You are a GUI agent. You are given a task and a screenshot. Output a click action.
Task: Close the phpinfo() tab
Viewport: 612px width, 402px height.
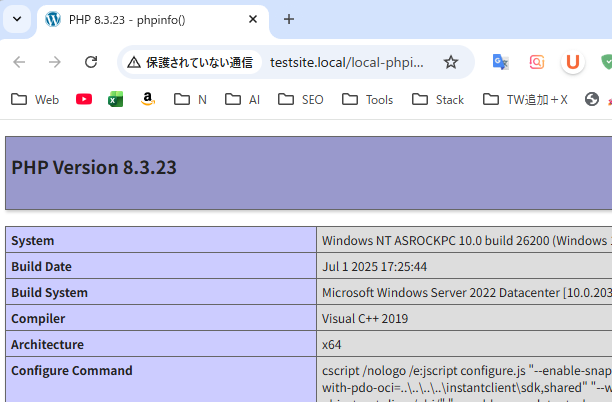[x=254, y=19]
